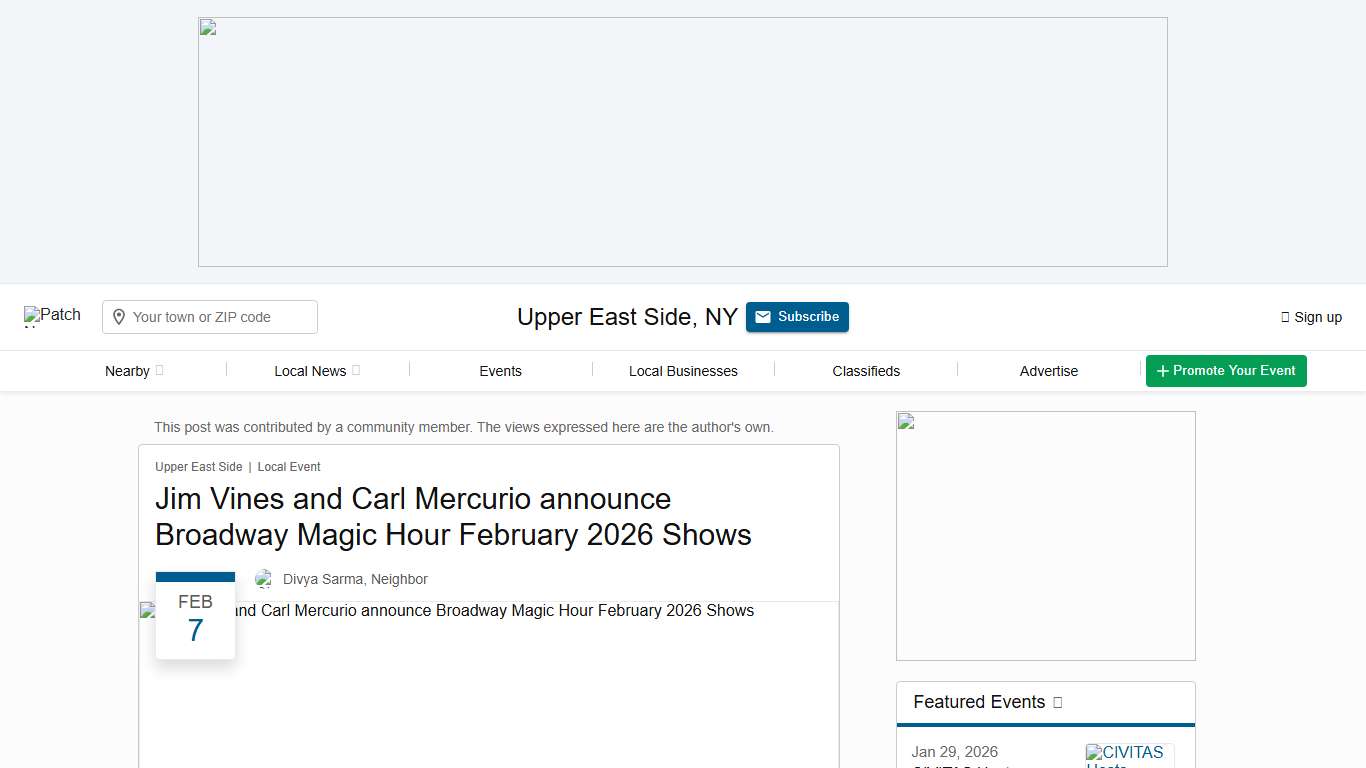Click the Patch logo
1366x768 pixels.
pos(52,316)
